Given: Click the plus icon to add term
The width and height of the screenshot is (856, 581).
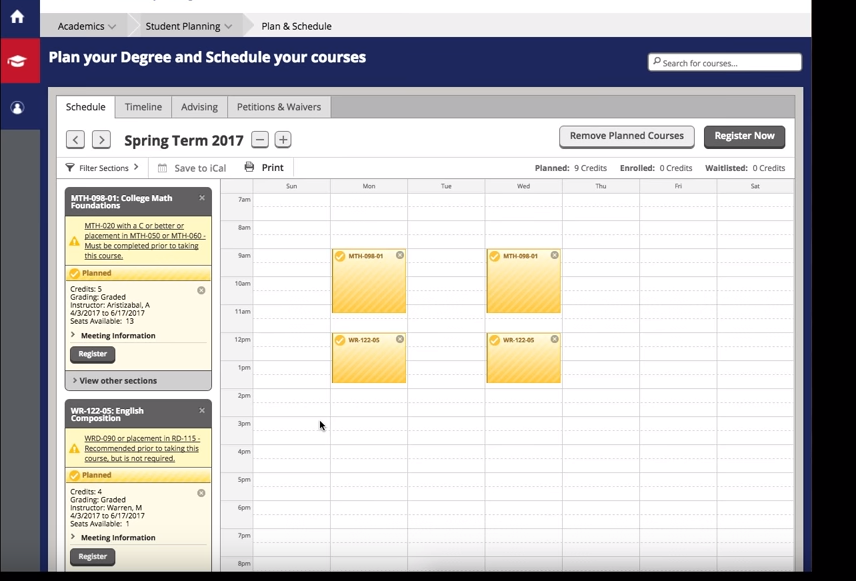Looking at the screenshot, I should pos(283,140).
